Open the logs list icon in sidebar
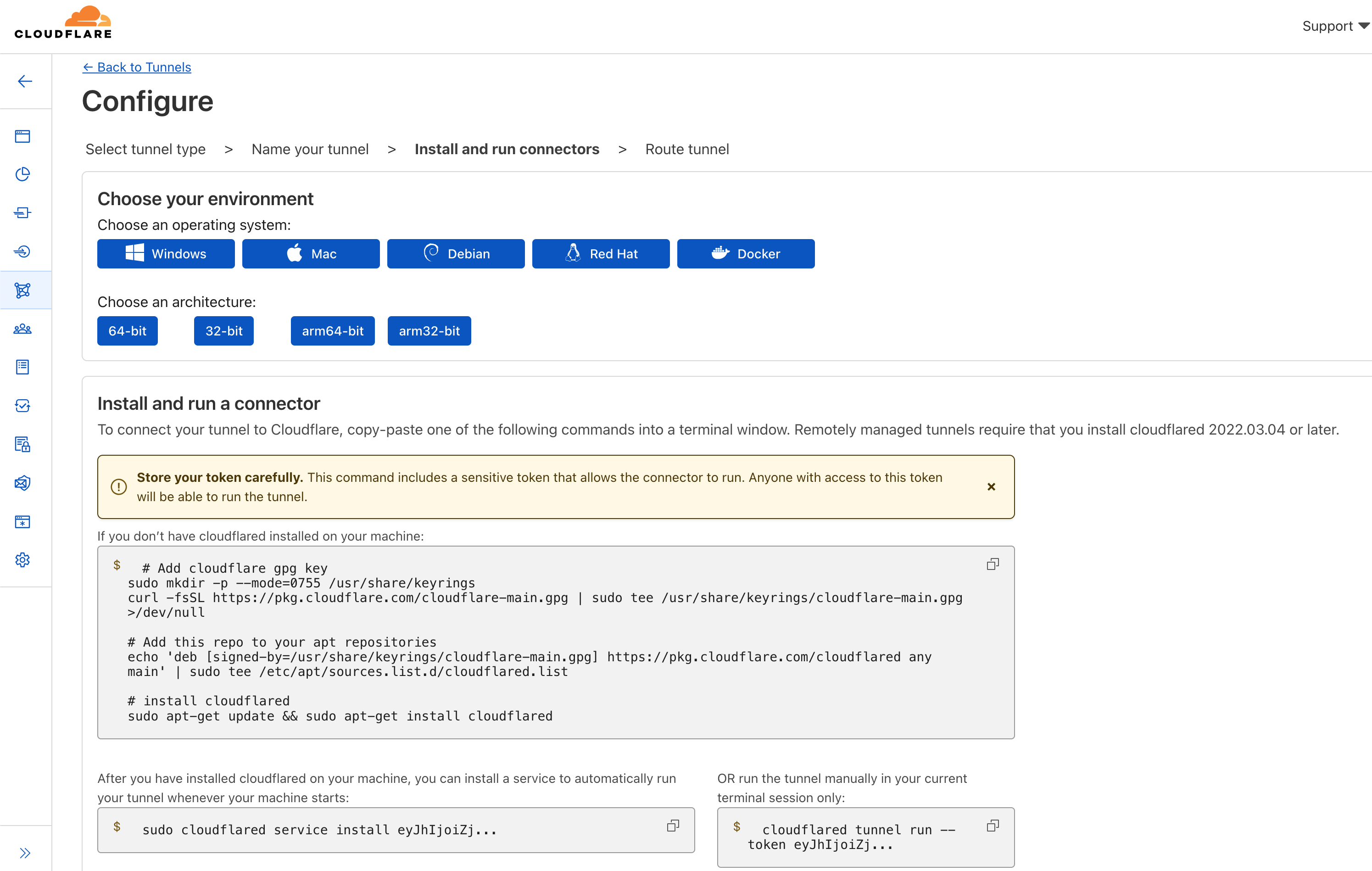The height and width of the screenshot is (871, 1372). [23, 367]
